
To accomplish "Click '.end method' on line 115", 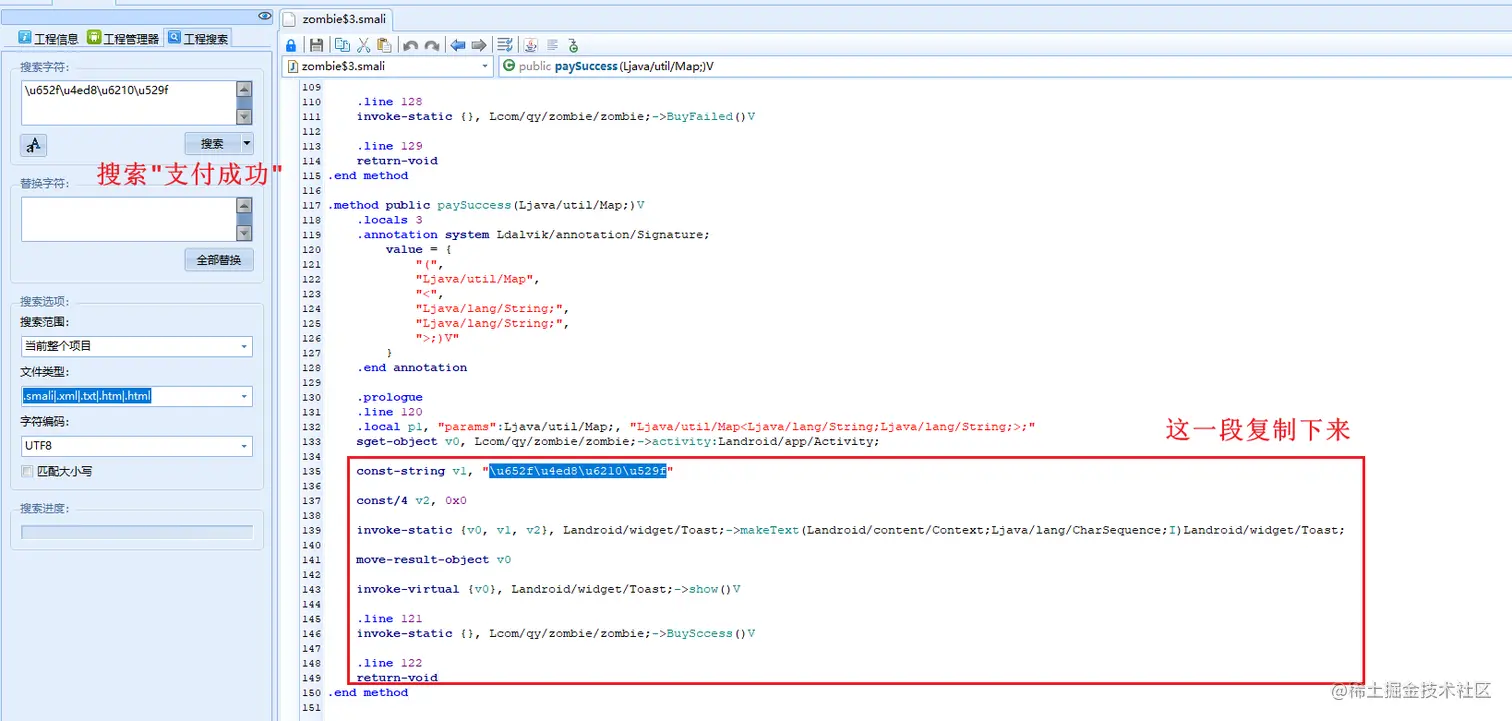I will [368, 175].
